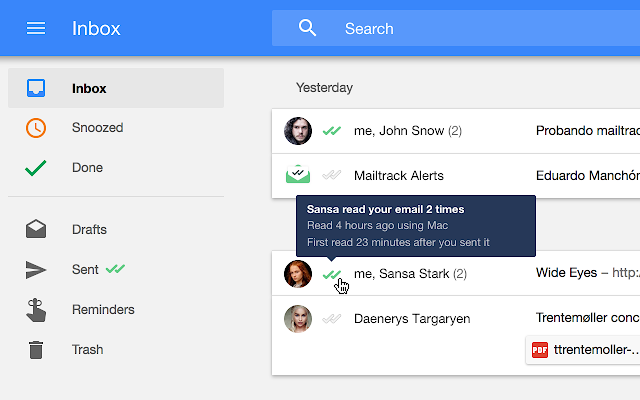Click gray double-check beside Daenerys Targaryen
Image resolution: width=640 pixels, height=400 pixels.
click(x=331, y=319)
